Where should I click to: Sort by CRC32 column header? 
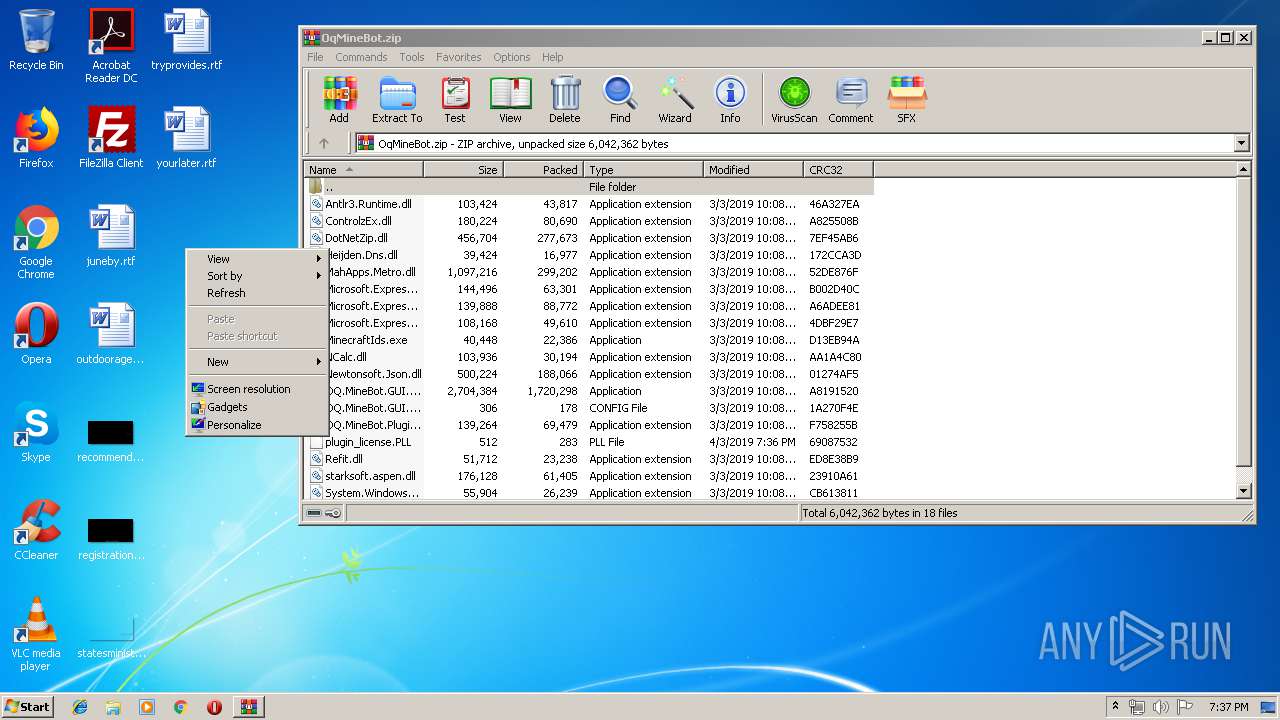point(838,170)
